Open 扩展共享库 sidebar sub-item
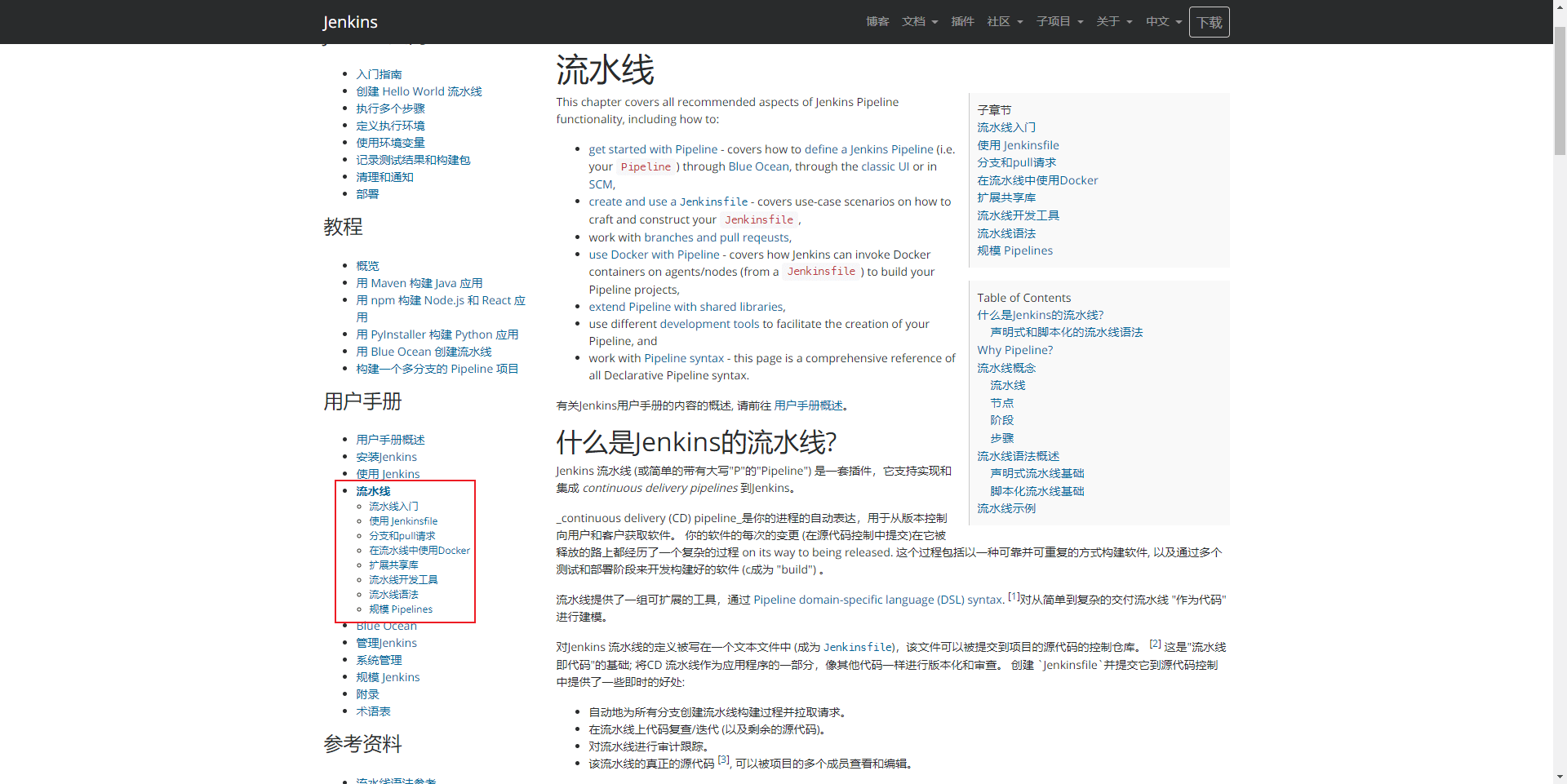Image resolution: width=1567 pixels, height=784 pixels. pyautogui.click(x=393, y=565)
